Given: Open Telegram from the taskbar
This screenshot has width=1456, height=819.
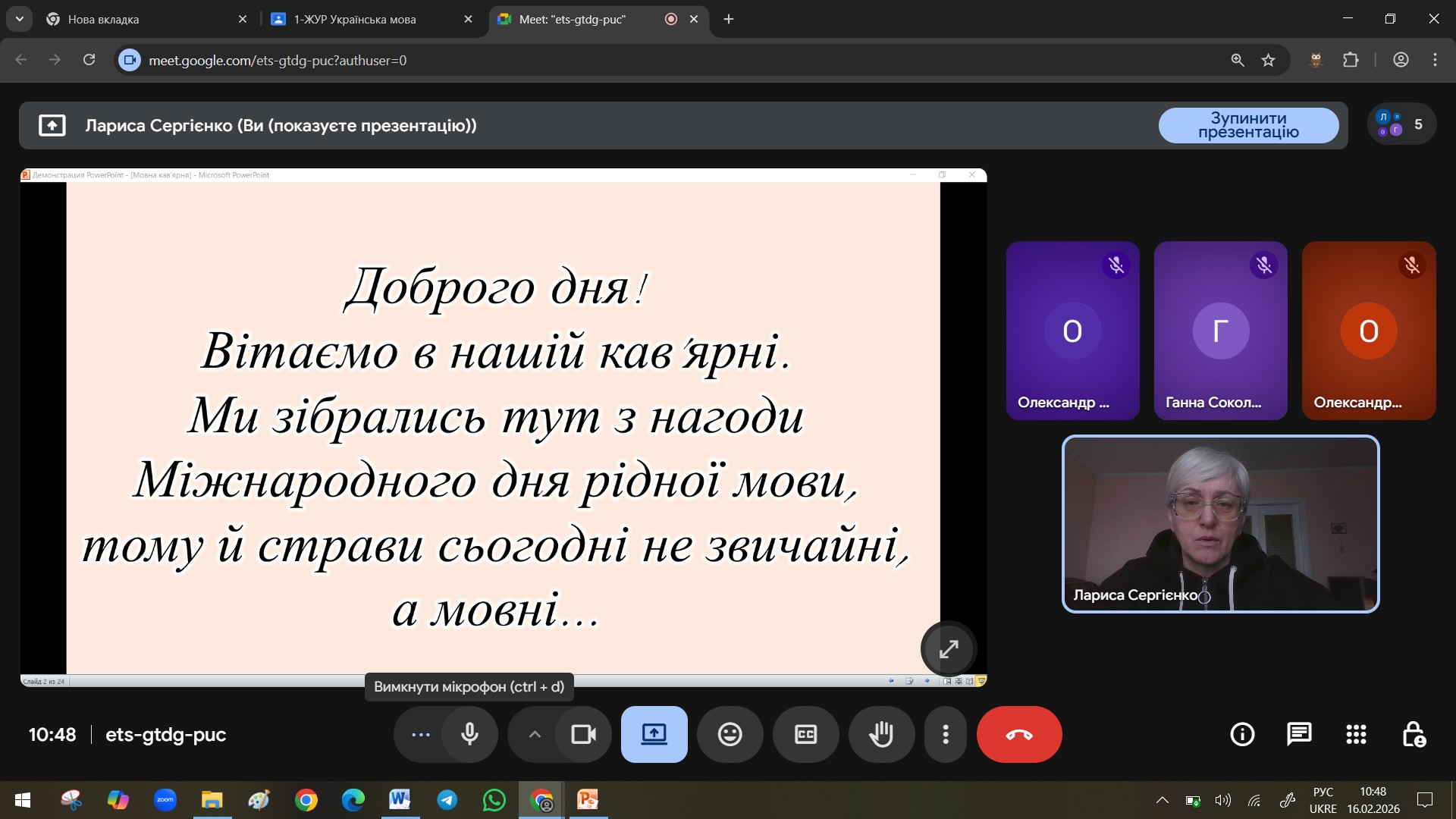Looking at the screenshot, I should tap(447, 800).
